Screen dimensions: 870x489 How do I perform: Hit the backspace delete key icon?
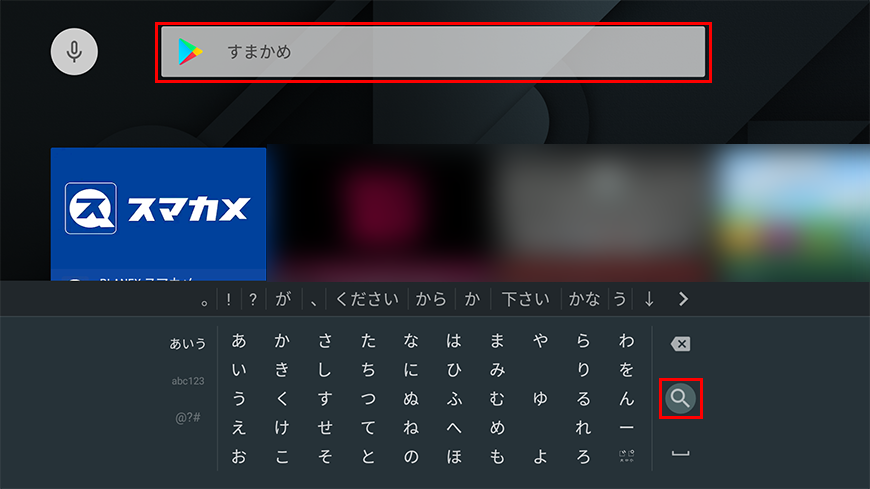pyautogui.click(x=680, y=344)
